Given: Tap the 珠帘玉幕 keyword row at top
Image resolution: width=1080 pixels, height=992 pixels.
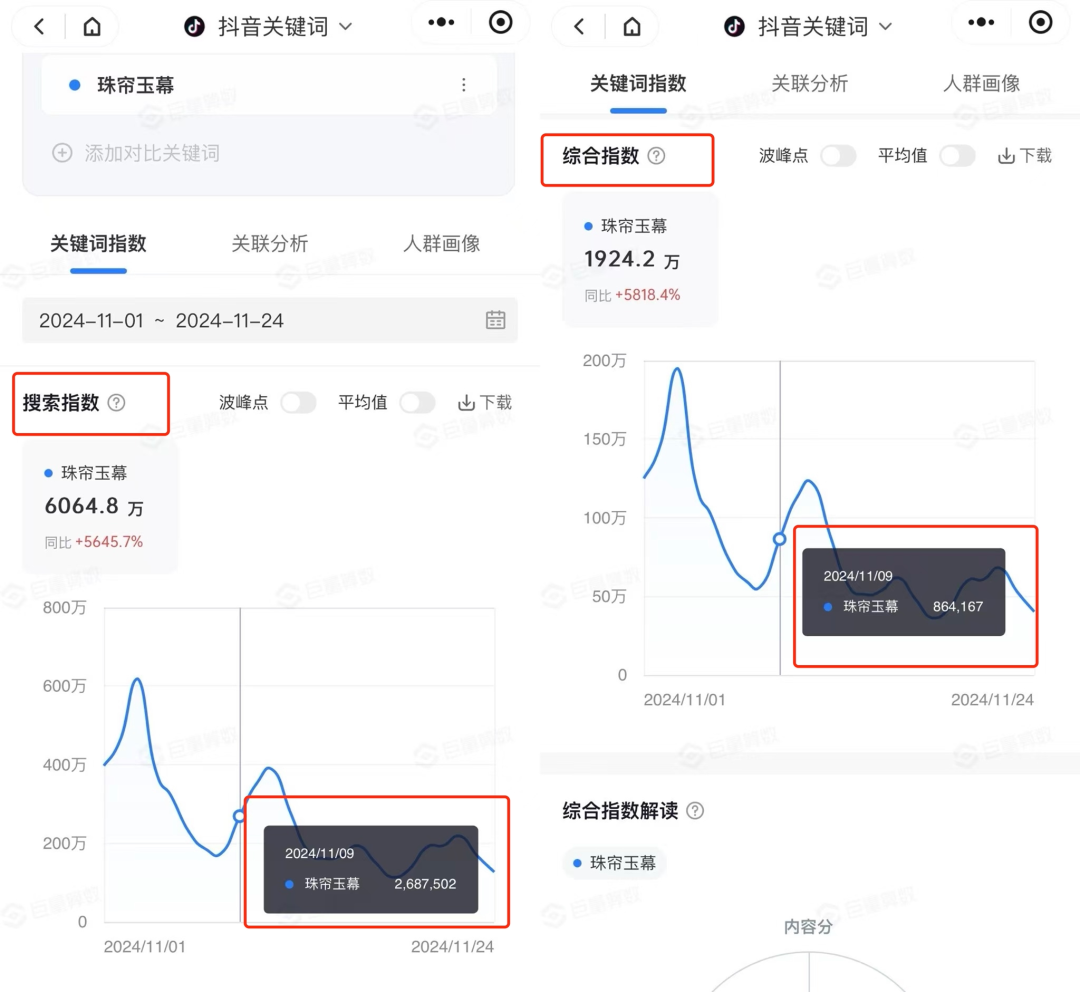Looking at the screenshot, I should pos(269,85).
